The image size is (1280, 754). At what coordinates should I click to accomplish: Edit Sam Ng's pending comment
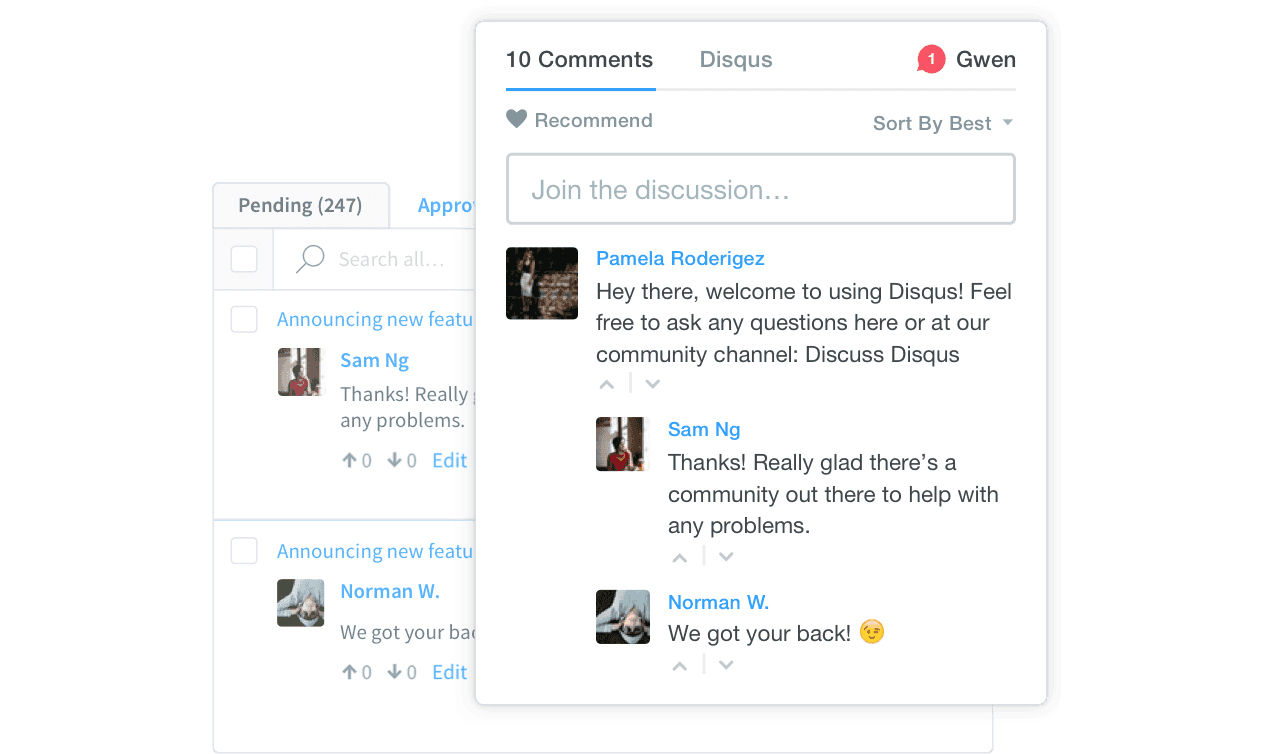click(x=449, y=460)
